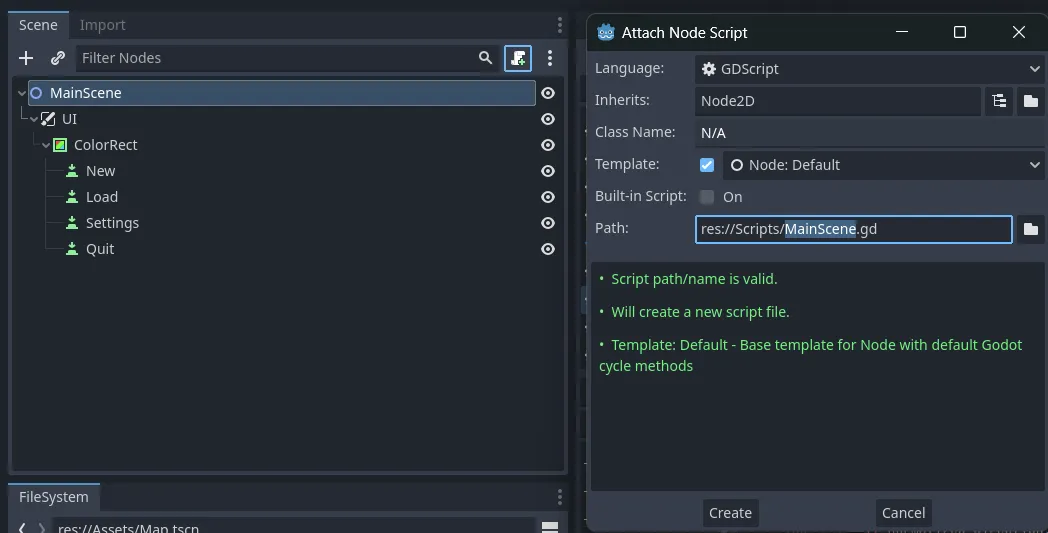Viewport: 1048px width, 533px height.
Task: Click the instantiate child scene link icon
Action: pos(58,58)
